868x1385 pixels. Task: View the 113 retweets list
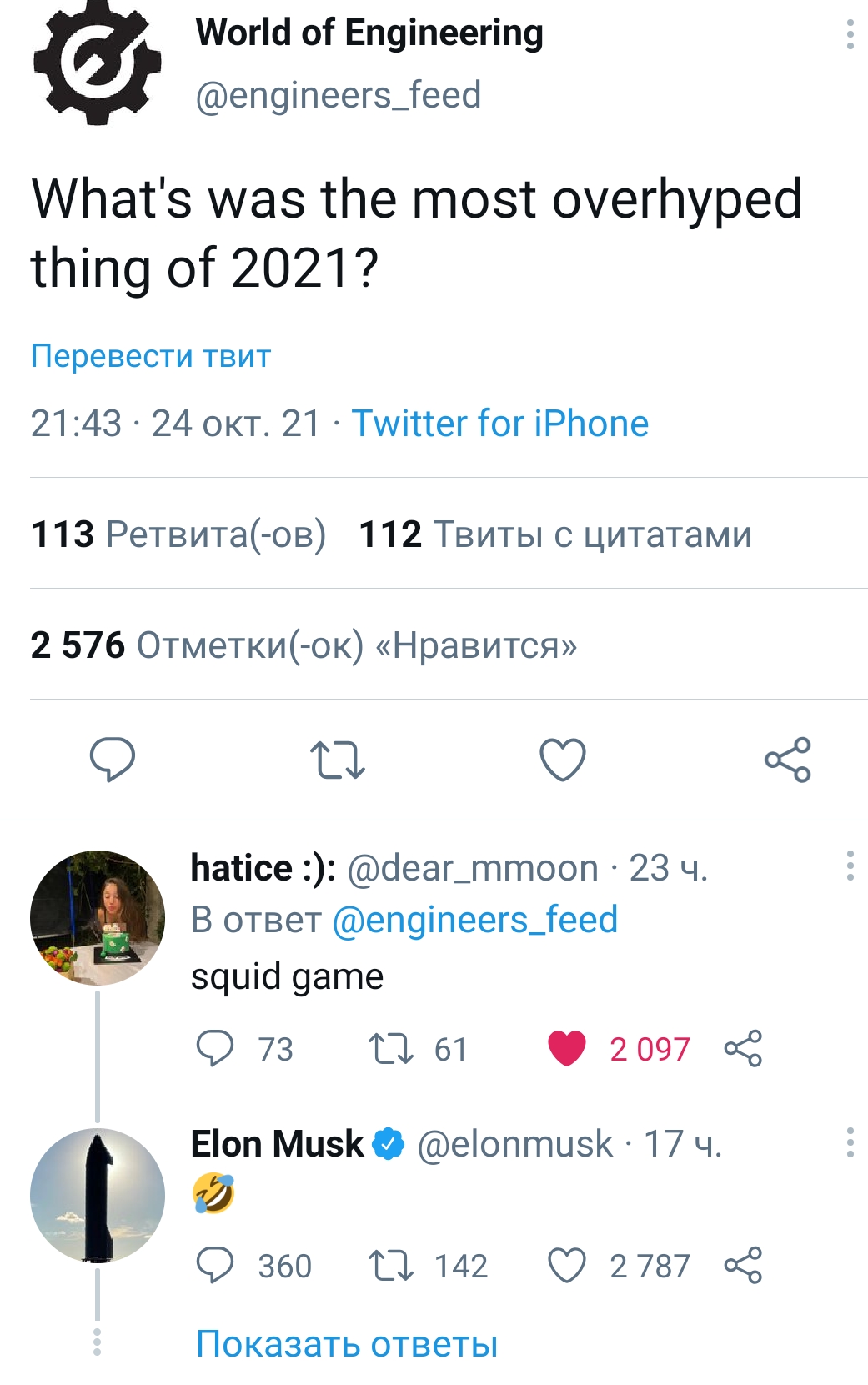pos(178,534)
